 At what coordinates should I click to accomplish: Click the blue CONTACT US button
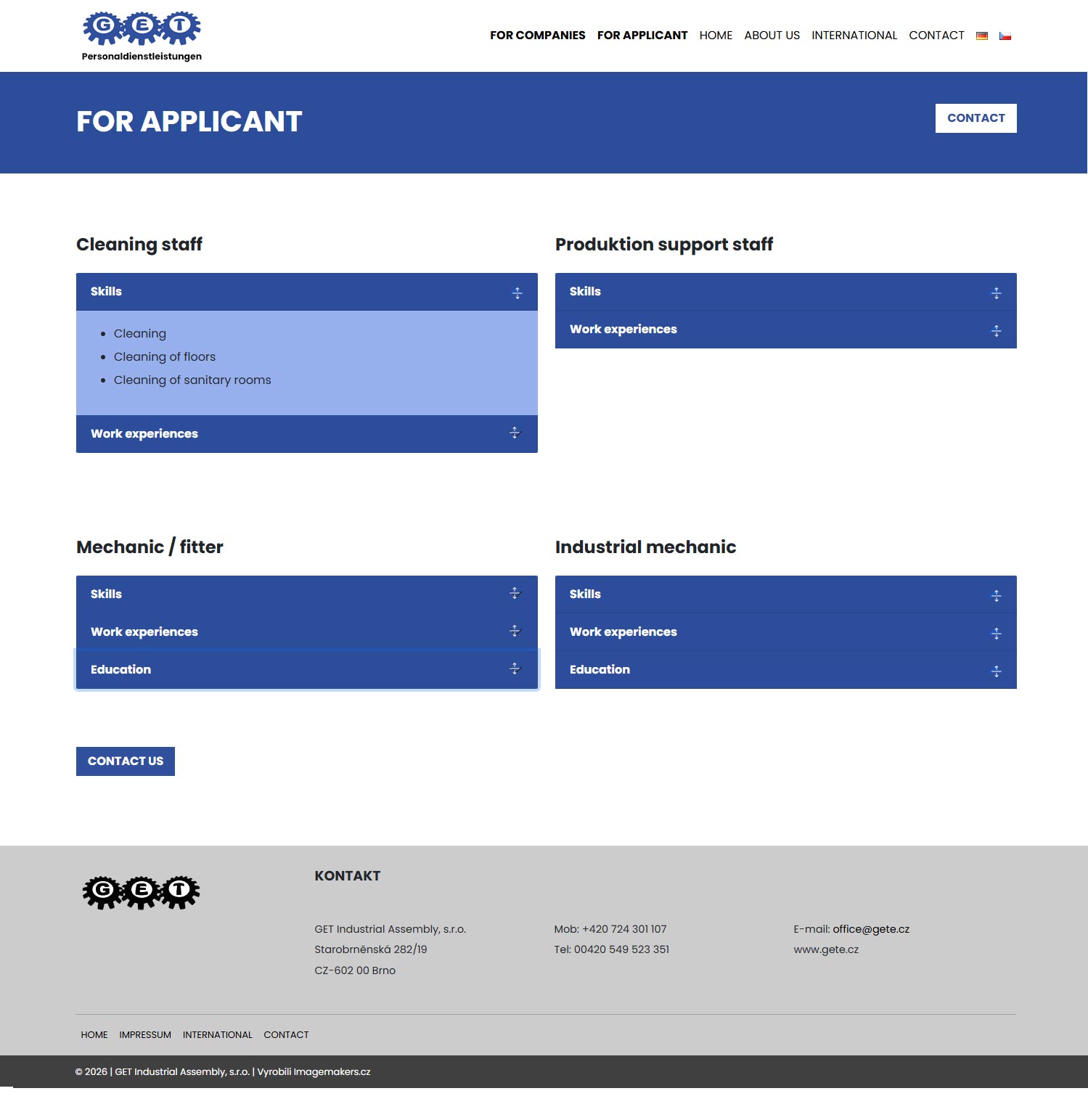(126, 761)
